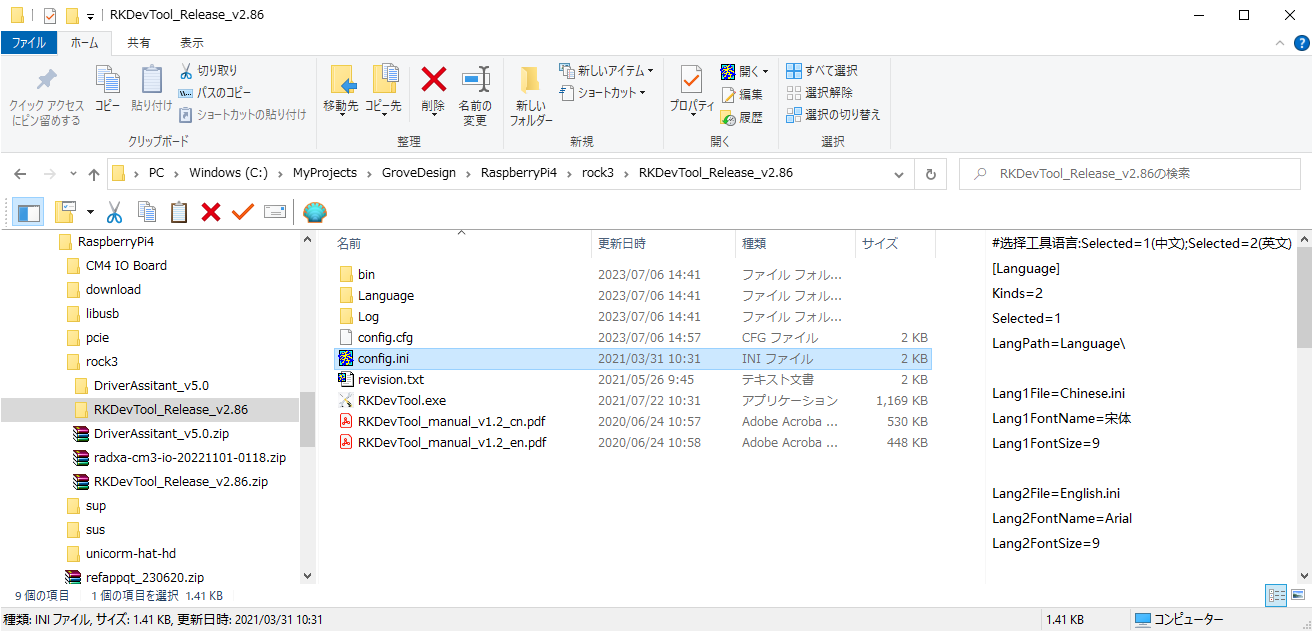Viewport: 1312px width, 631px height.
Task: Toggle the navigation pane toolbar button
Action: 29,212
